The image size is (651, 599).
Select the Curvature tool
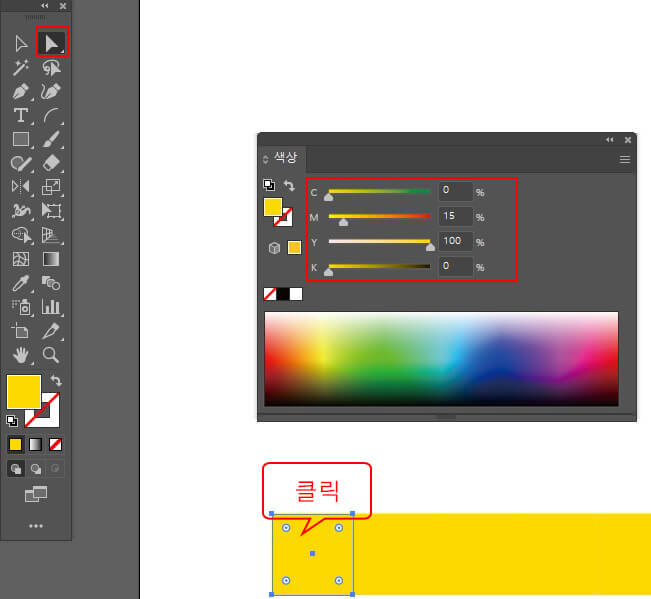(x=51, y=91)
